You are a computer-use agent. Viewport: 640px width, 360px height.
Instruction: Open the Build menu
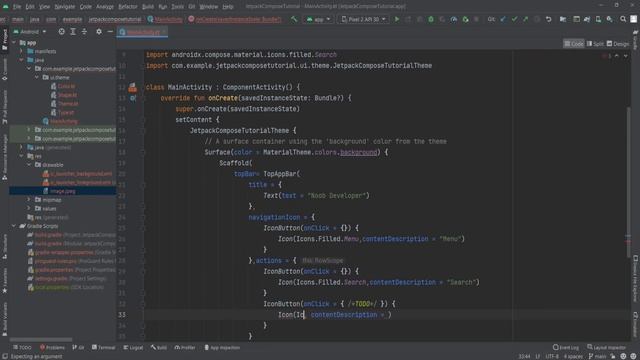coord(148,7)
